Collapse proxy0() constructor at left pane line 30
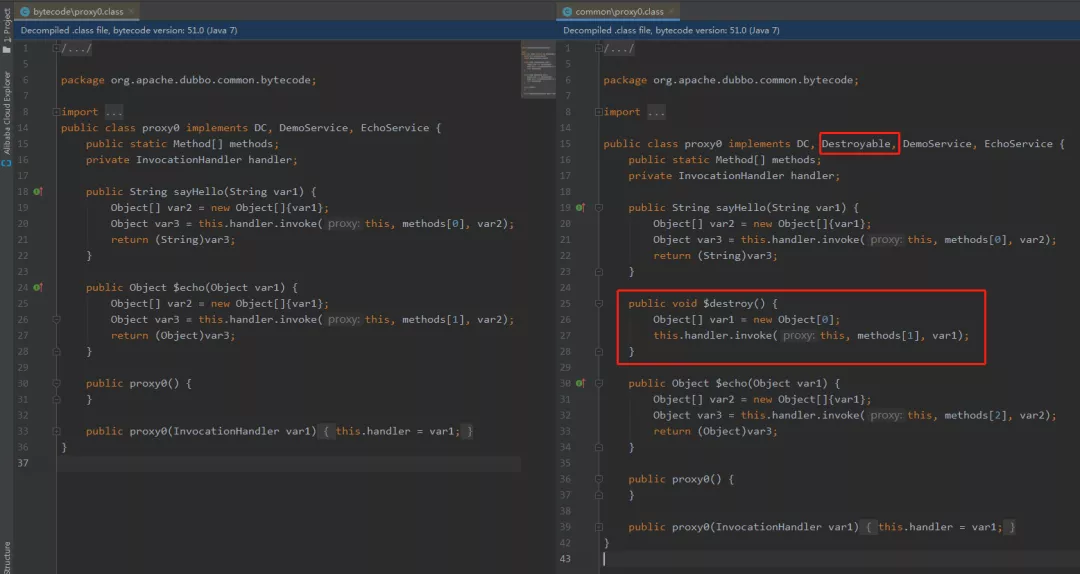 (x=56, y=383)
